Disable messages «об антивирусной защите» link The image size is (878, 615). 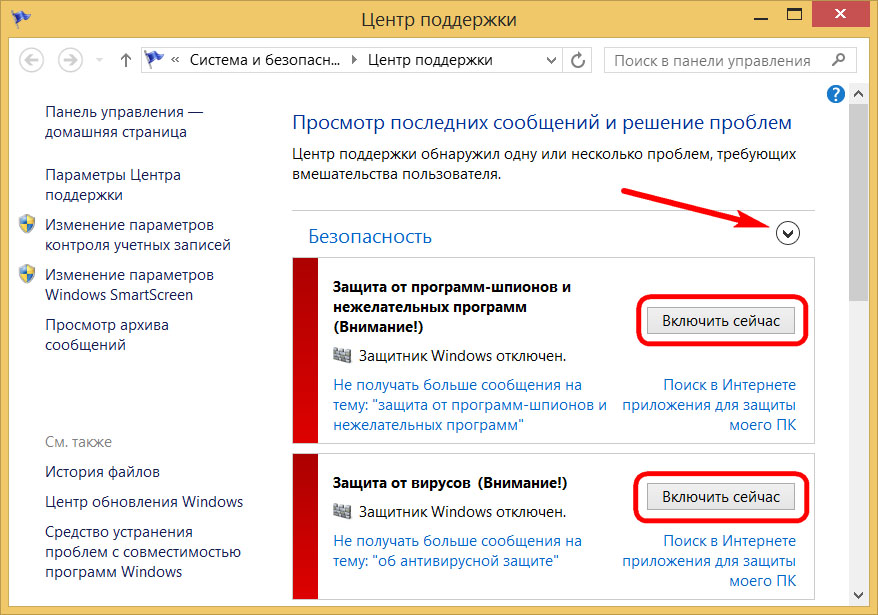pos(457,551)
